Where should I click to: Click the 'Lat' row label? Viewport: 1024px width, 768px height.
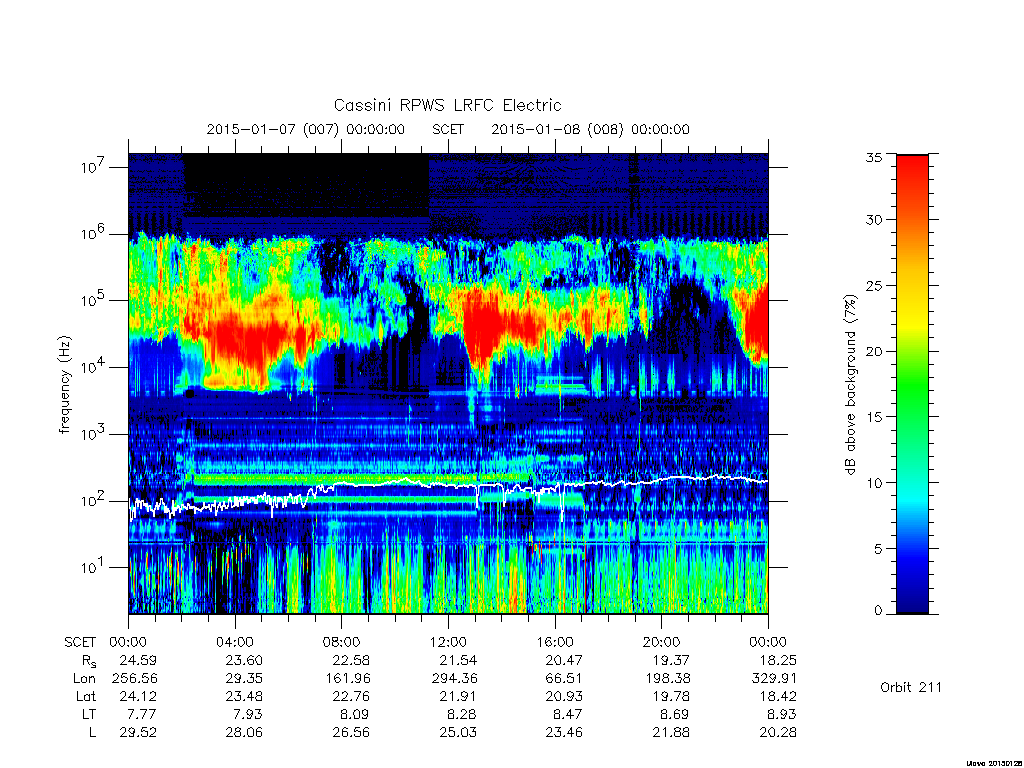point(86,696)
